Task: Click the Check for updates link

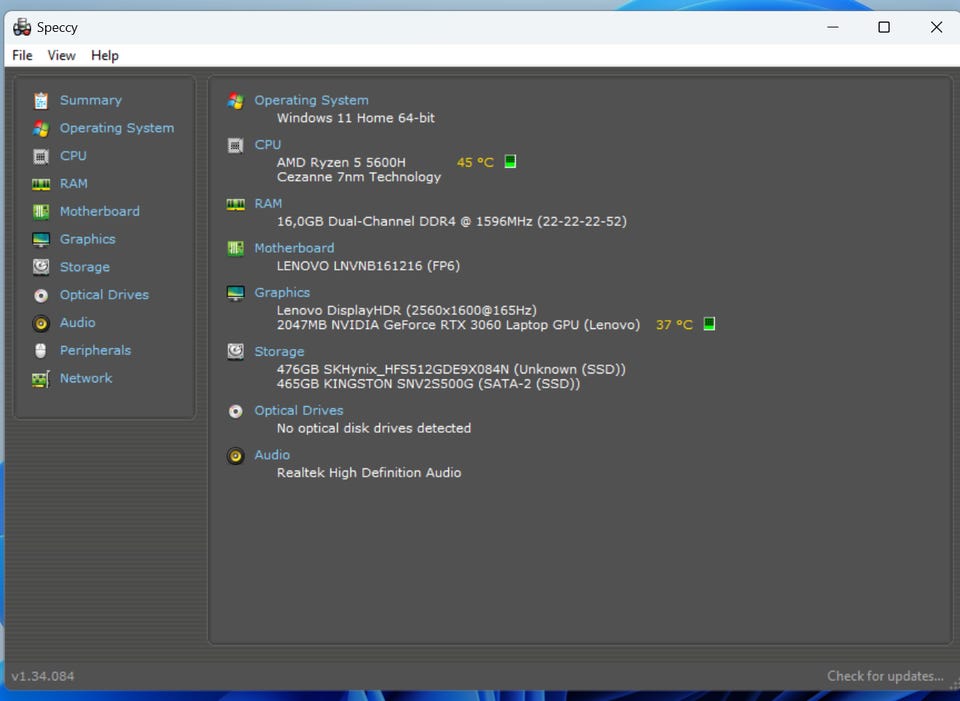Action: coord(885,676)
